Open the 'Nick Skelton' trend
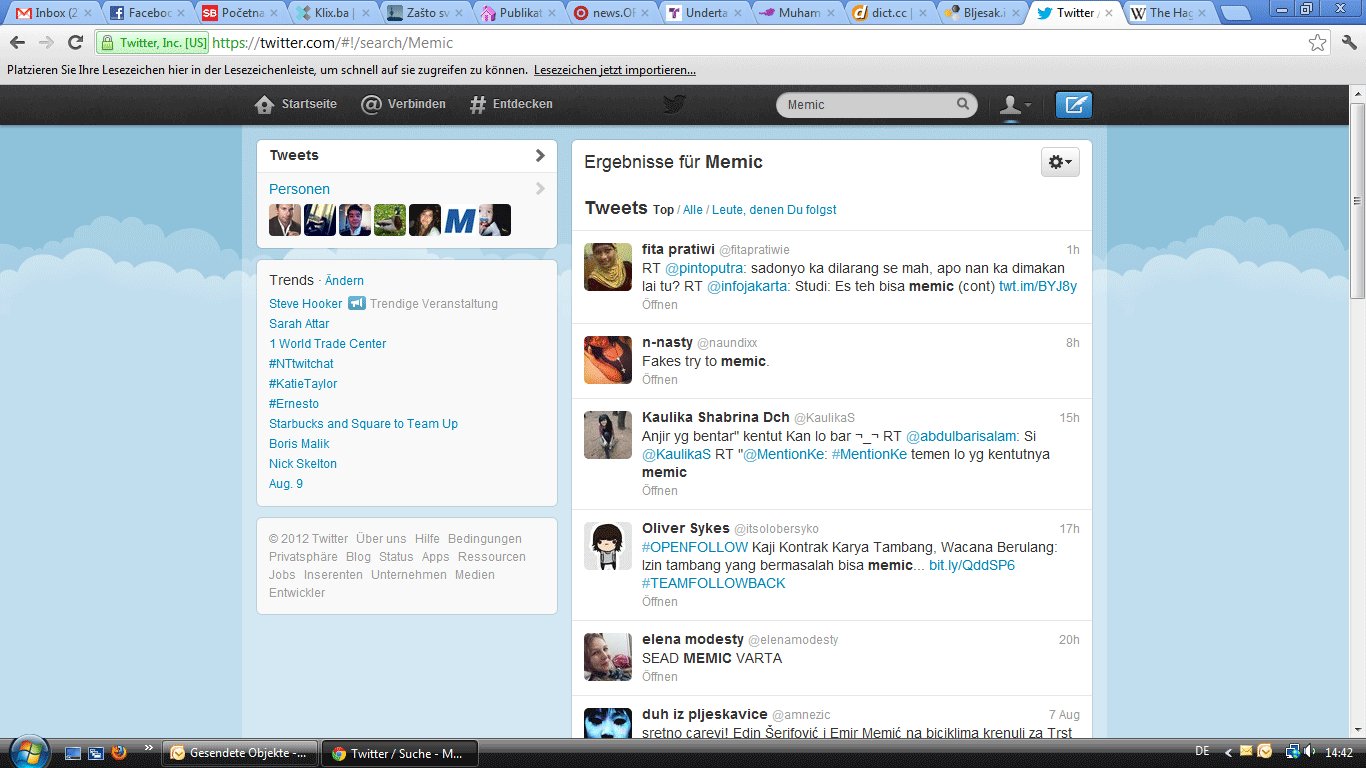The height and width of the screenshot is (768, 1366). click(x=303, y=464)
